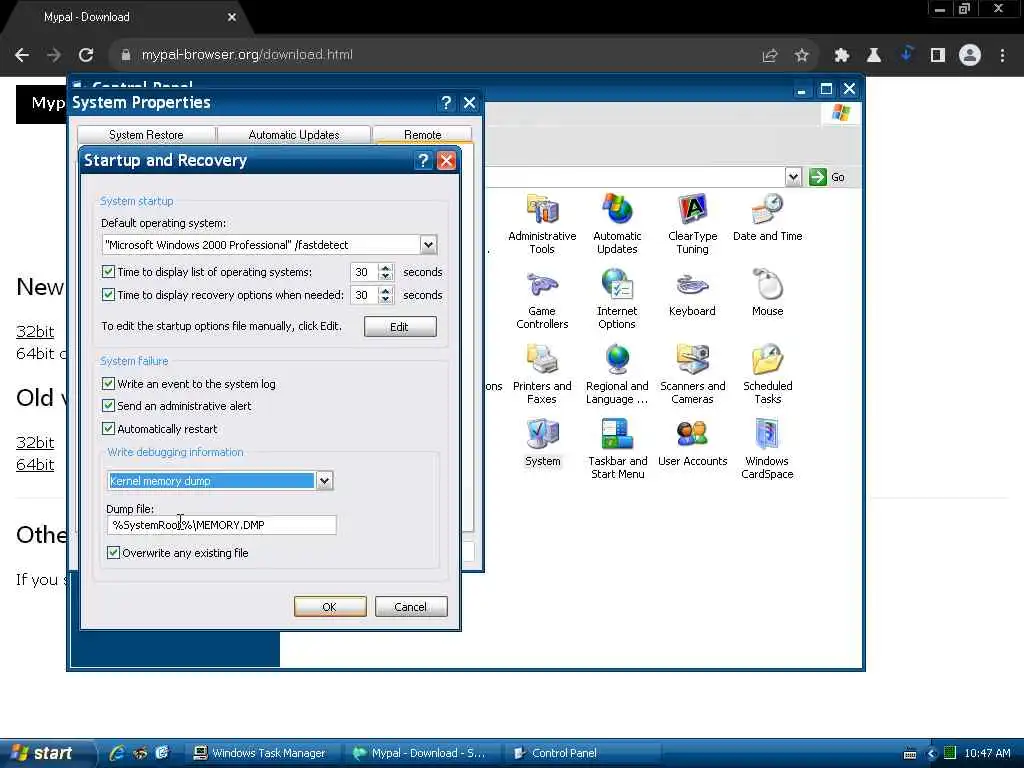The height and width of the screenshot is (768, 1024).
Task: Open Scheduled Tasks icon
Action: click(767, 374)
